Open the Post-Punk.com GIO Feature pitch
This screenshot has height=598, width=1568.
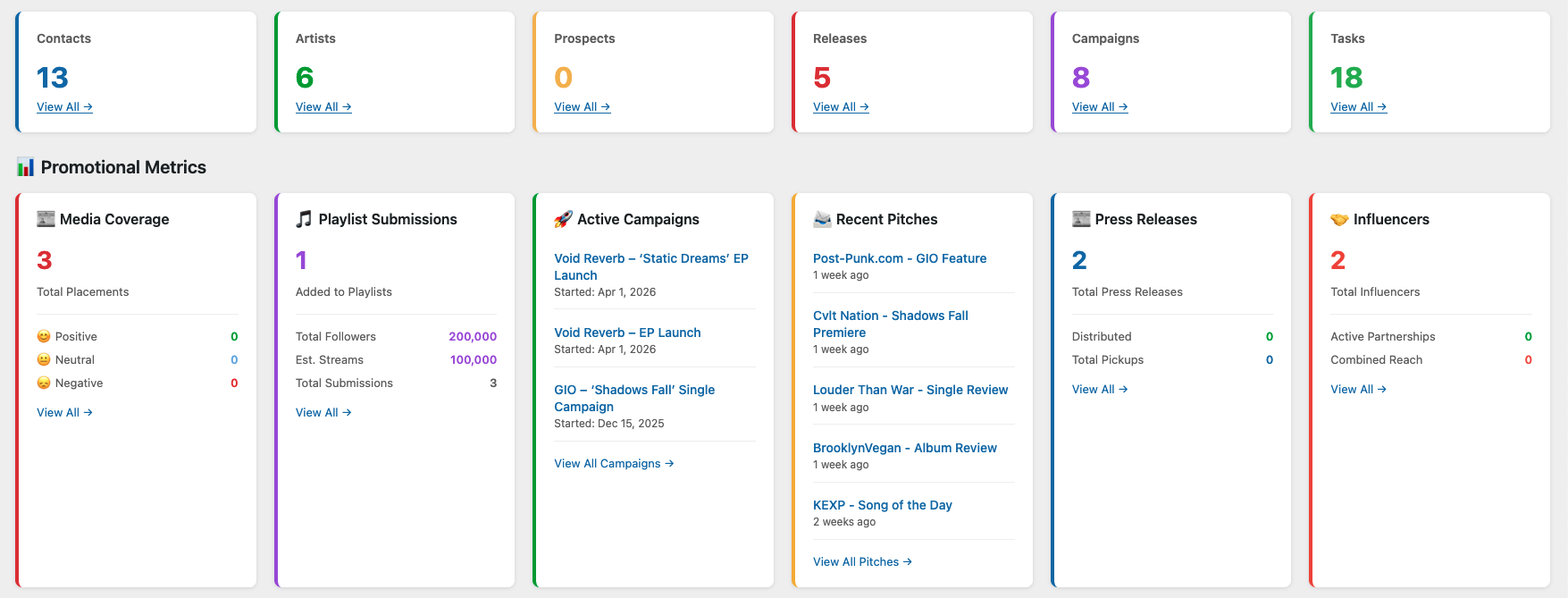point(900,258)
